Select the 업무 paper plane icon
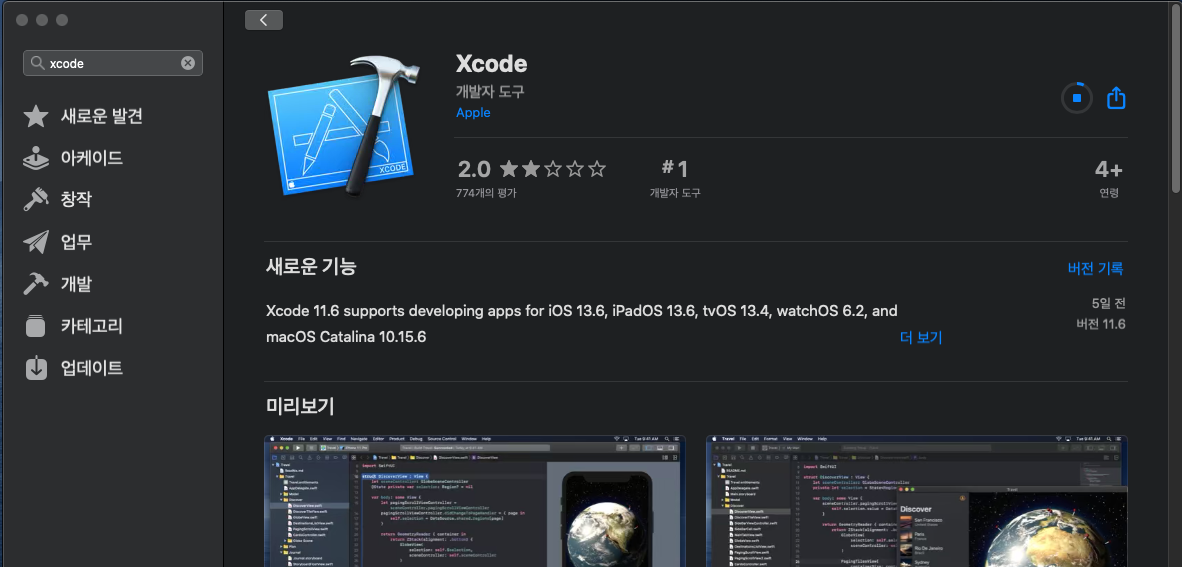 coord(35,242)
